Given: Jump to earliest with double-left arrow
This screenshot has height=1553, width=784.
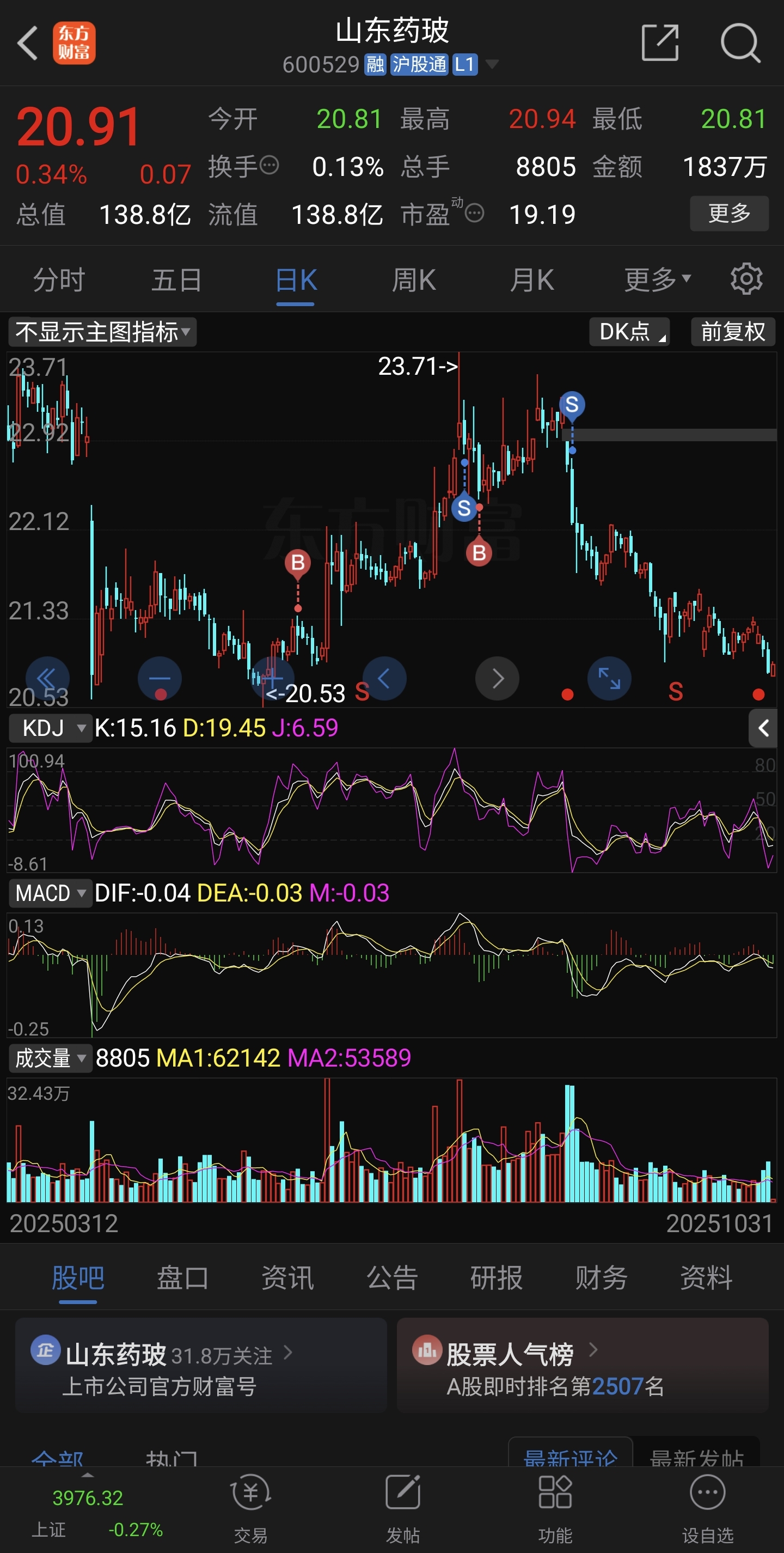Looking at the screenshot, I should (47, 678).
